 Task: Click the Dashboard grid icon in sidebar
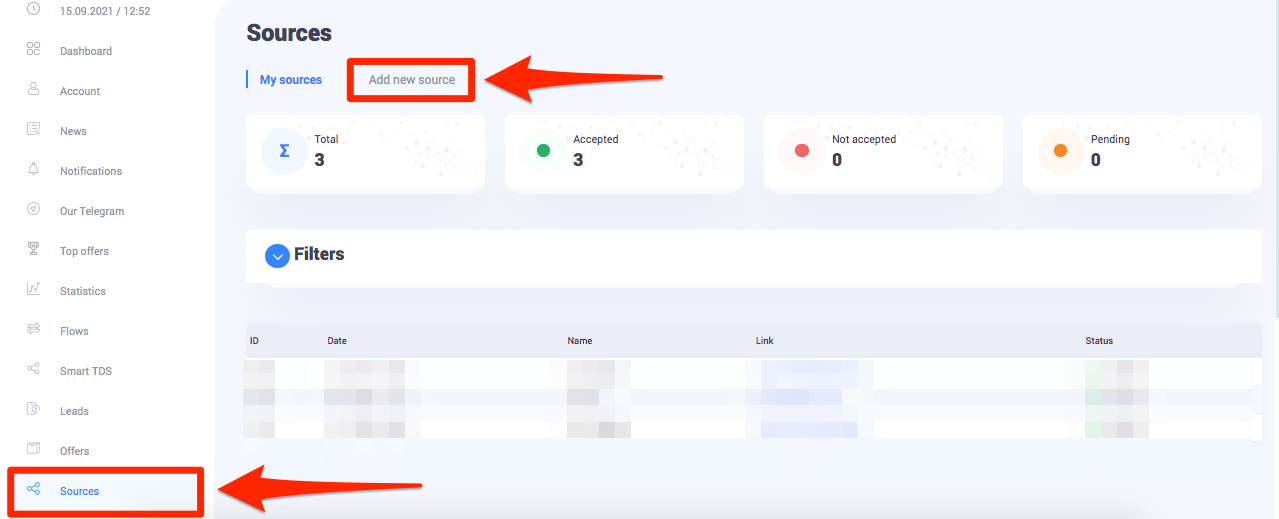[x=33, y=49]
